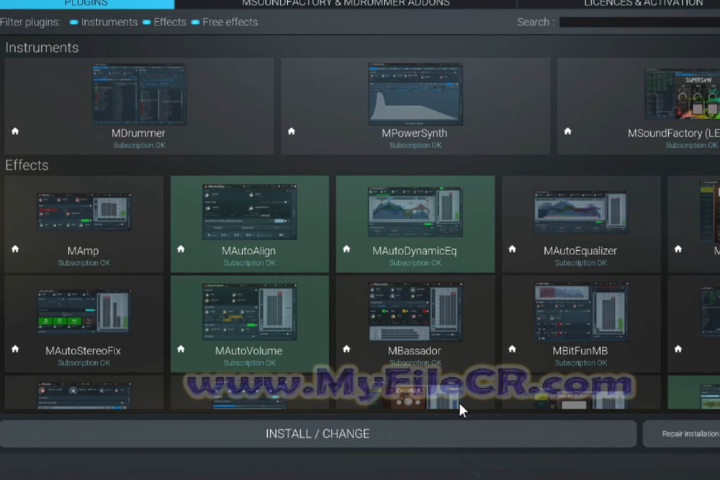Click Subscription OK under MDrummer
Screen dimensions: 720x480
tap(139, 145)
